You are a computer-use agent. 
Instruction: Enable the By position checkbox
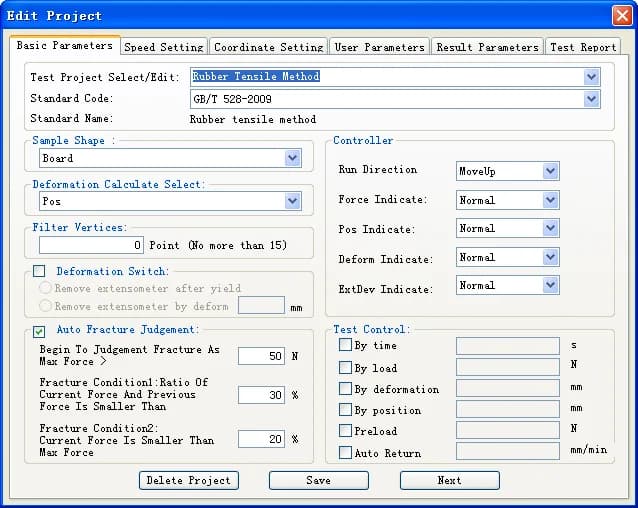coord(345,410)
